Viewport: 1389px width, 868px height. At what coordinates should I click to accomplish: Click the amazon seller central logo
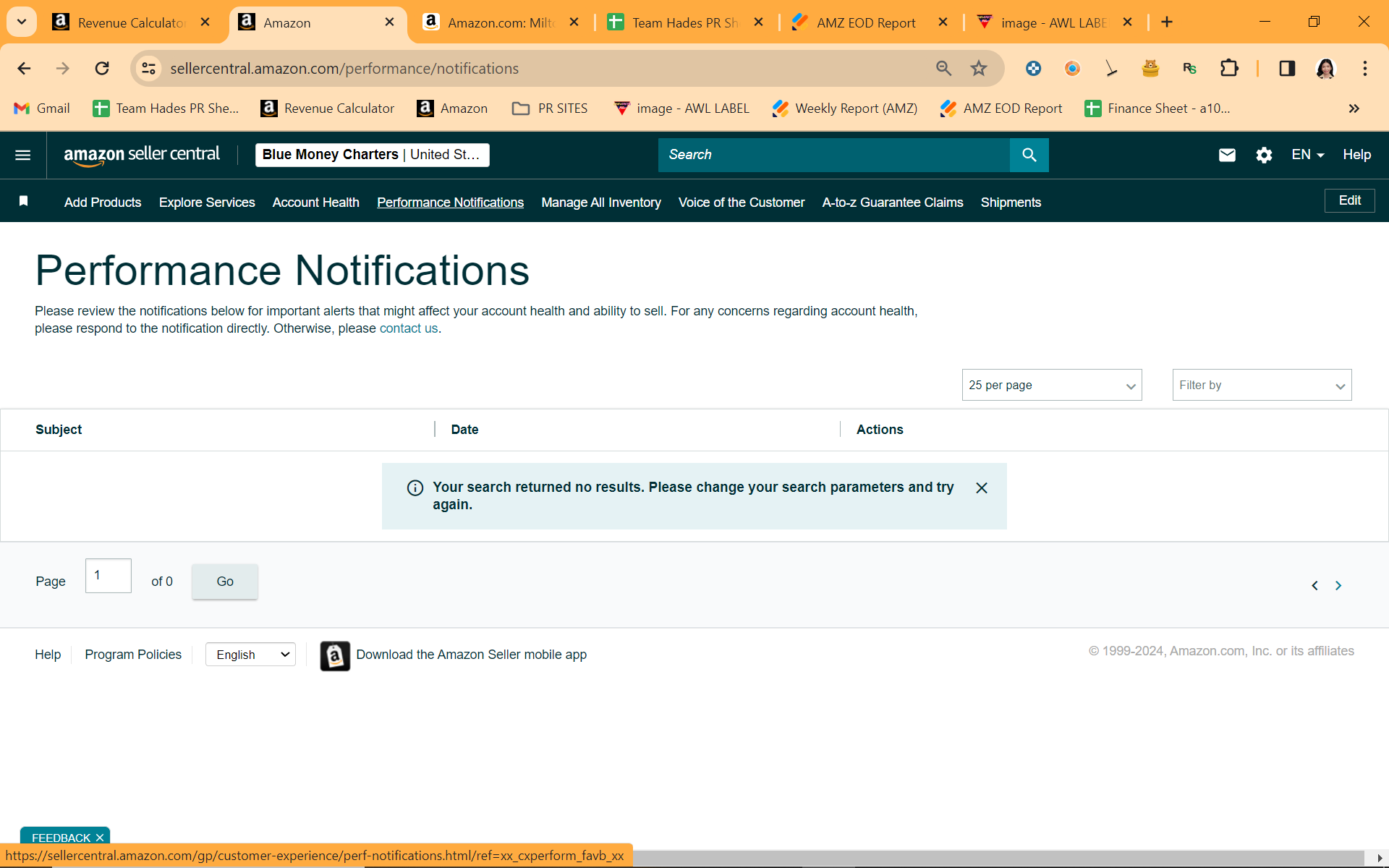point(142,155)
